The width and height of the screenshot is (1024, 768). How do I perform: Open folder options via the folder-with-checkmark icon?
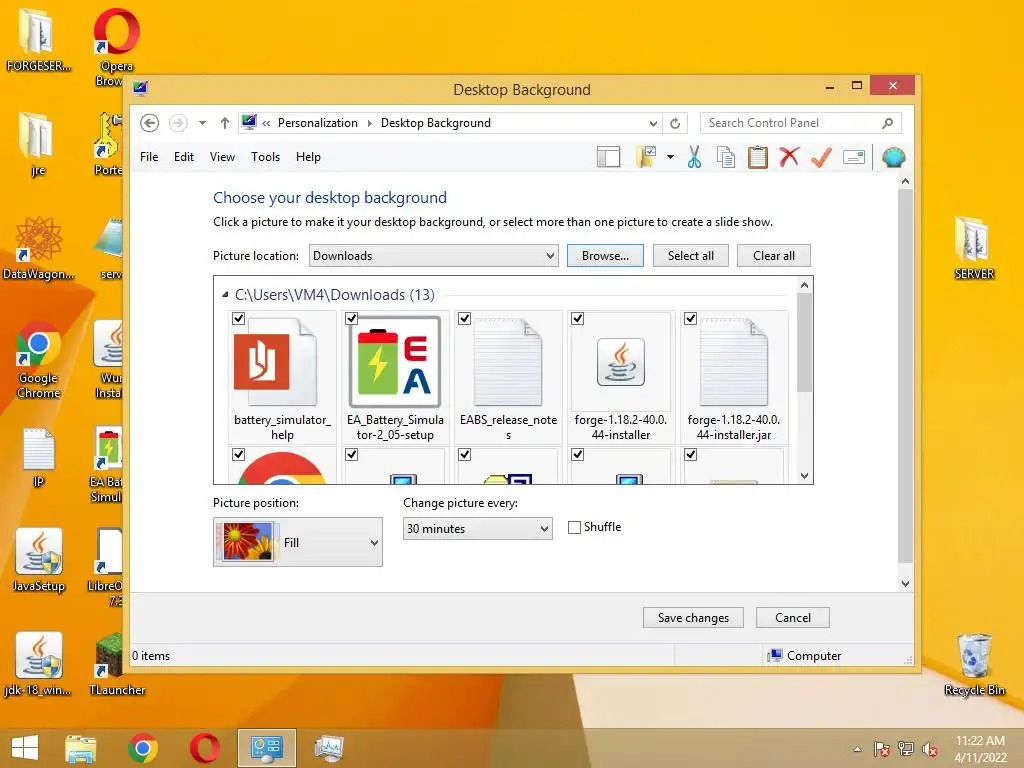pos(646,157)
